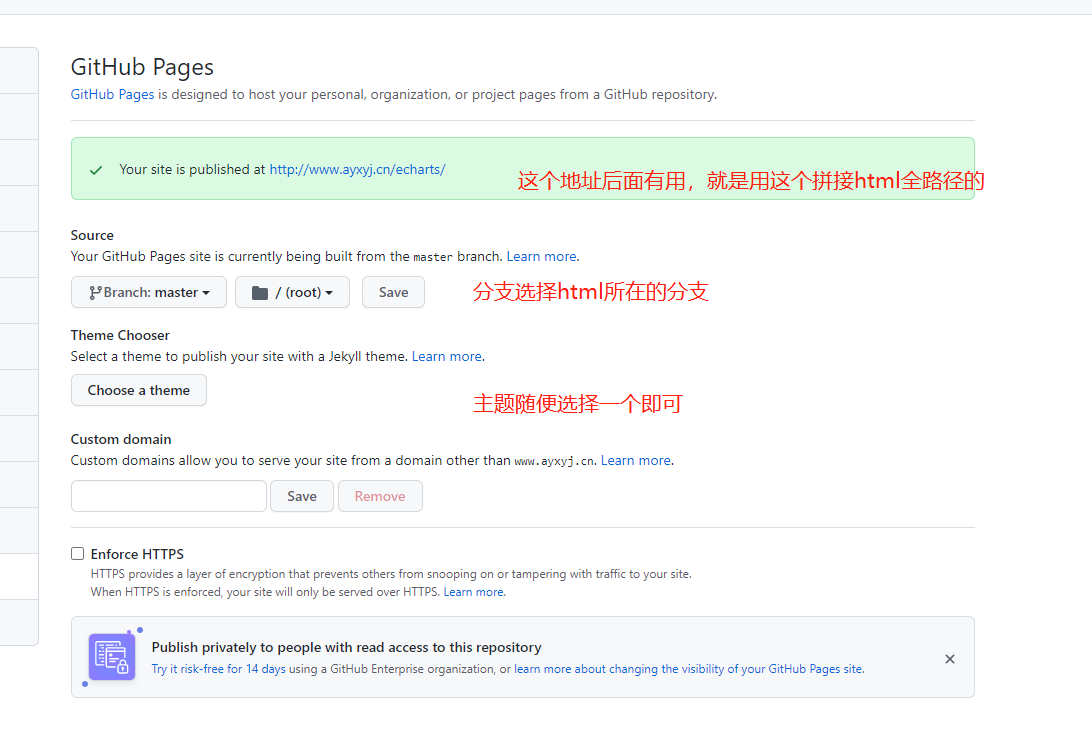
Task: Dismiss the private publishing banner with the X
Action: click(949, 659)
